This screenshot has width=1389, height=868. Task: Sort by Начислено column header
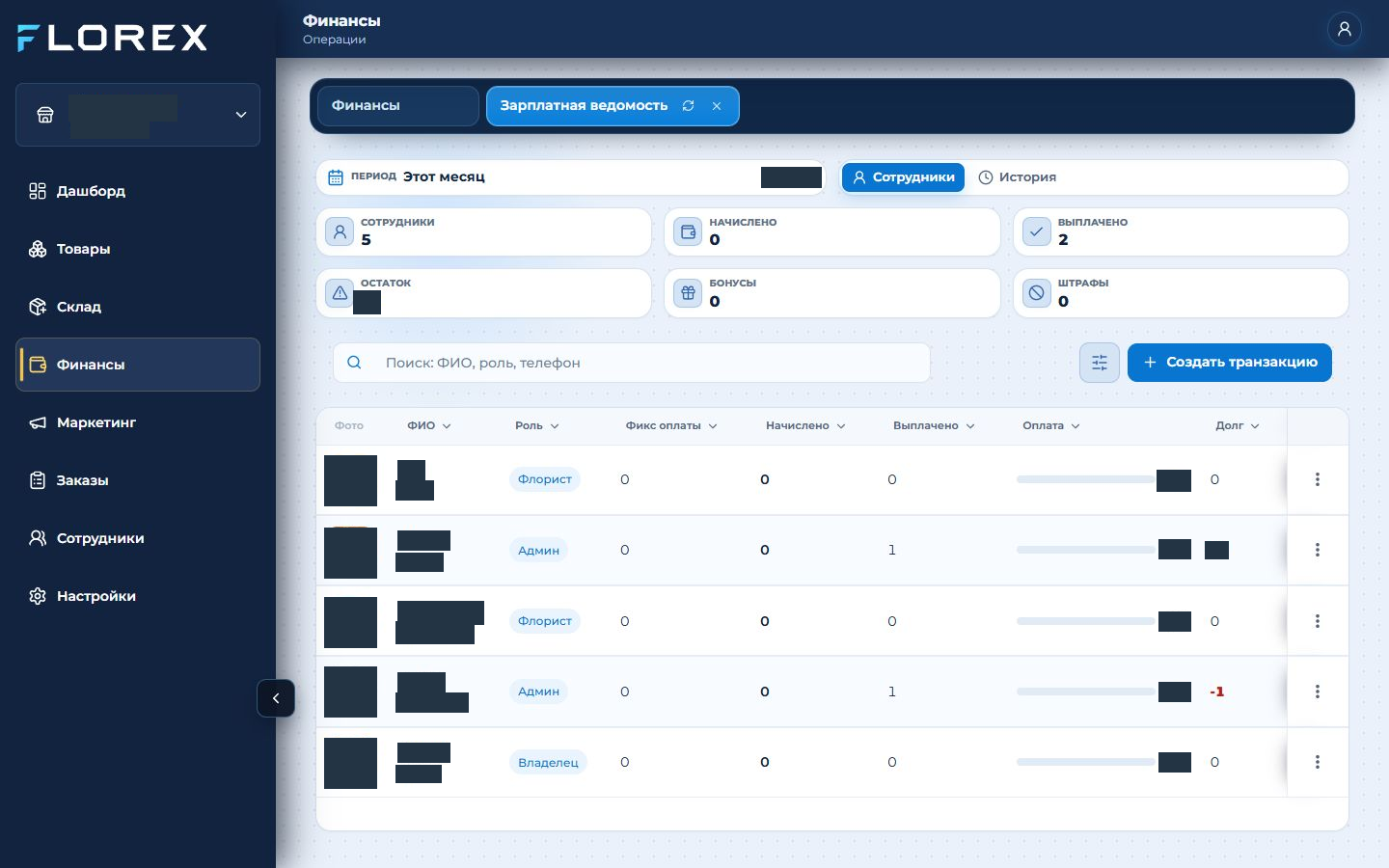pyautogui.click(x=805, y=425)
